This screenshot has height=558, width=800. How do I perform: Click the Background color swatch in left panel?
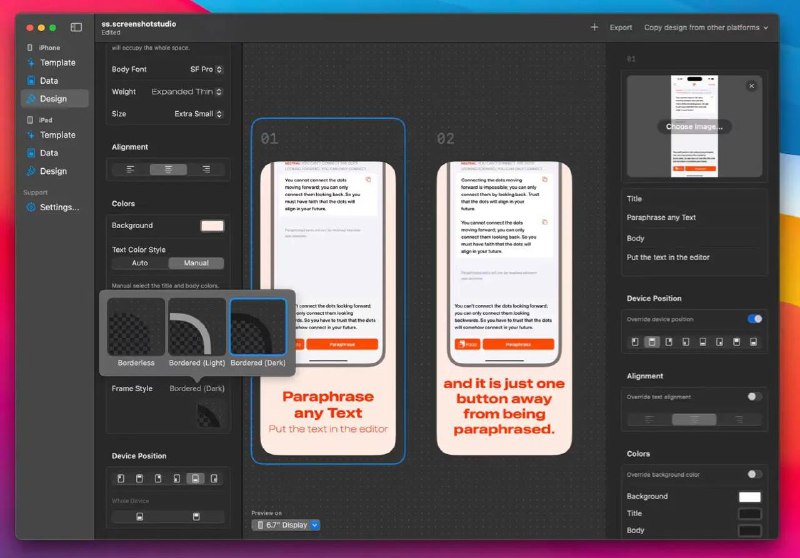click(212, 226)
